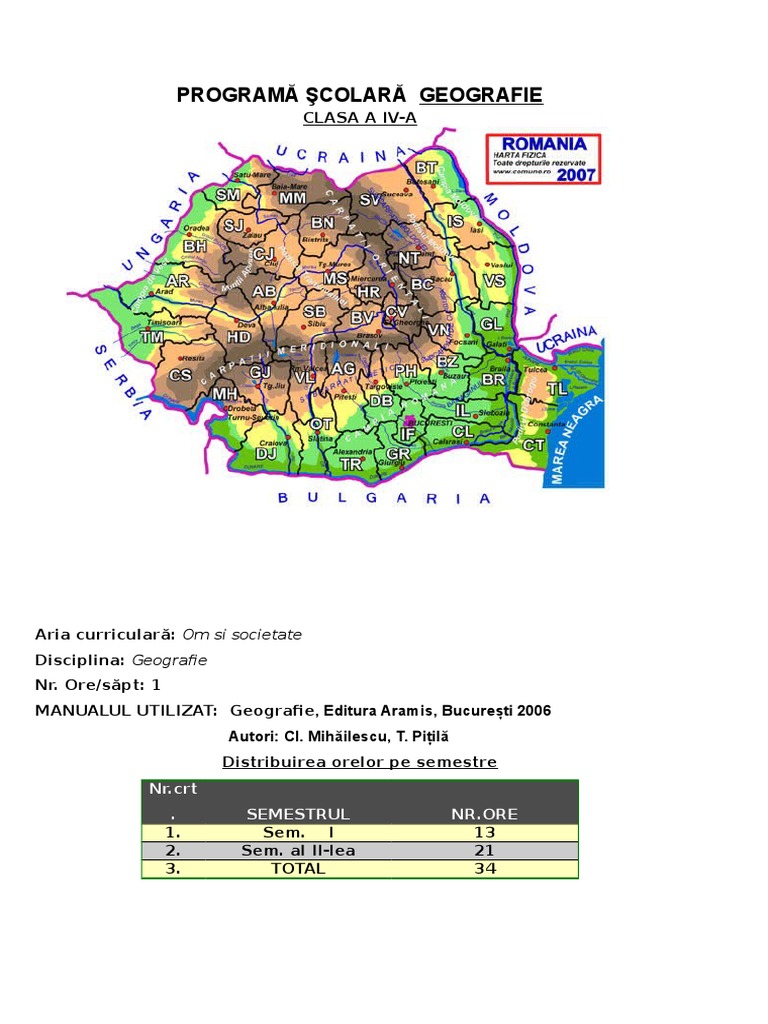
Task: Click the 'BULGARIA' label below the map
Action: [x=384, y=498]
